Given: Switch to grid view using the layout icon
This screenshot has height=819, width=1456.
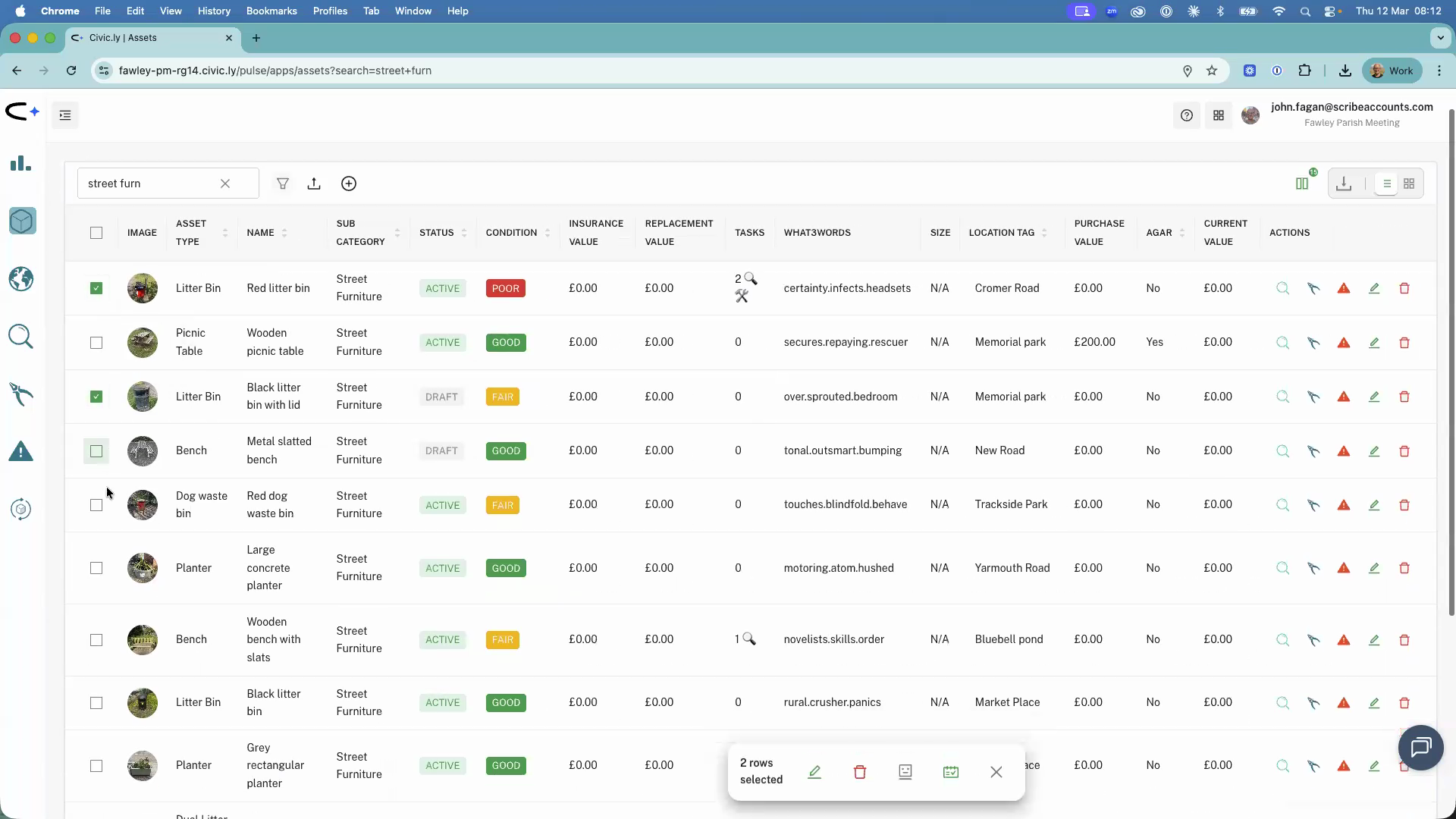Looking at the screenshot, I should pos(1410,183).
